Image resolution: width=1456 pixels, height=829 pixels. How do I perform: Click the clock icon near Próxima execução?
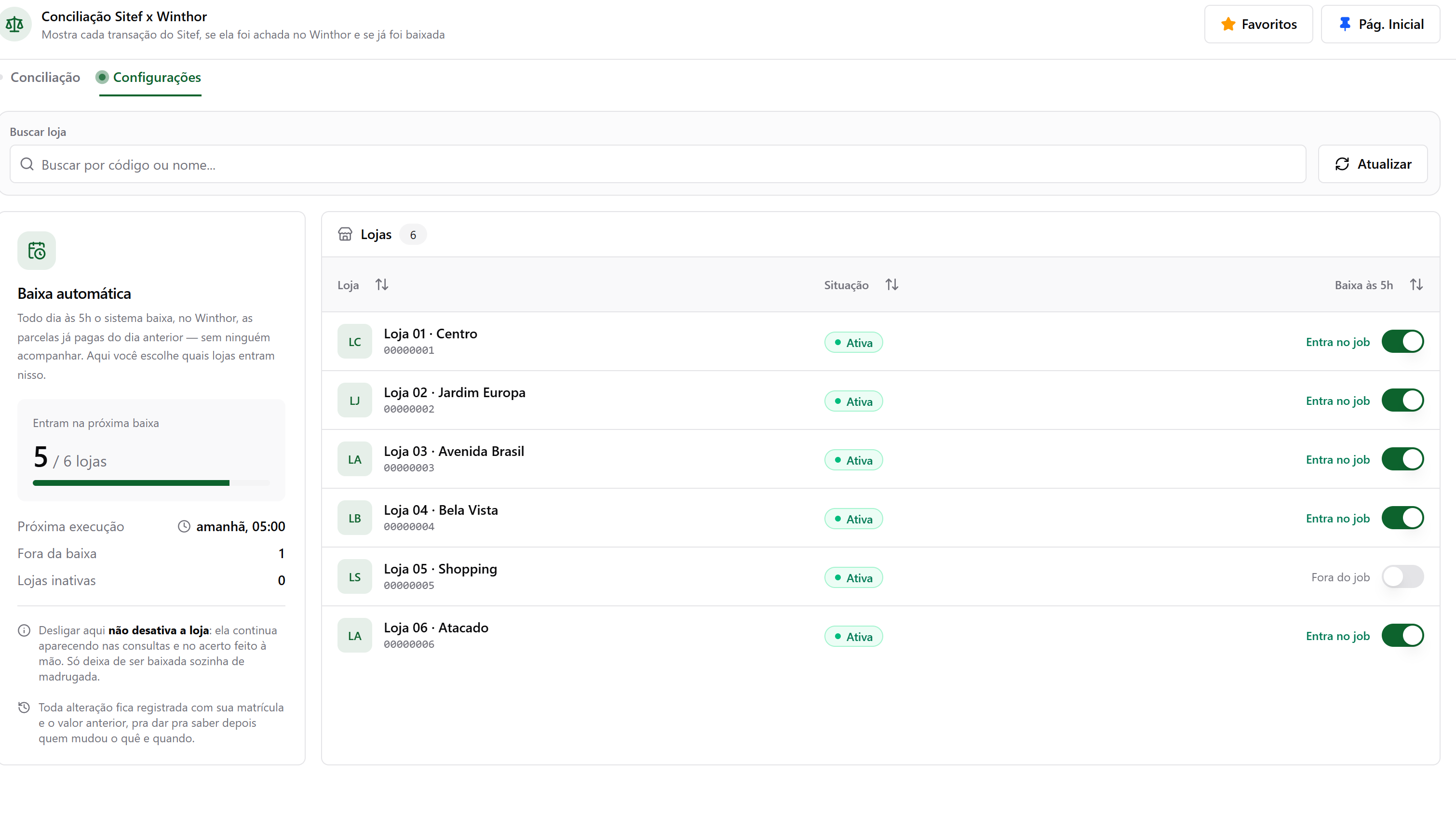click(x=184, y=526)
